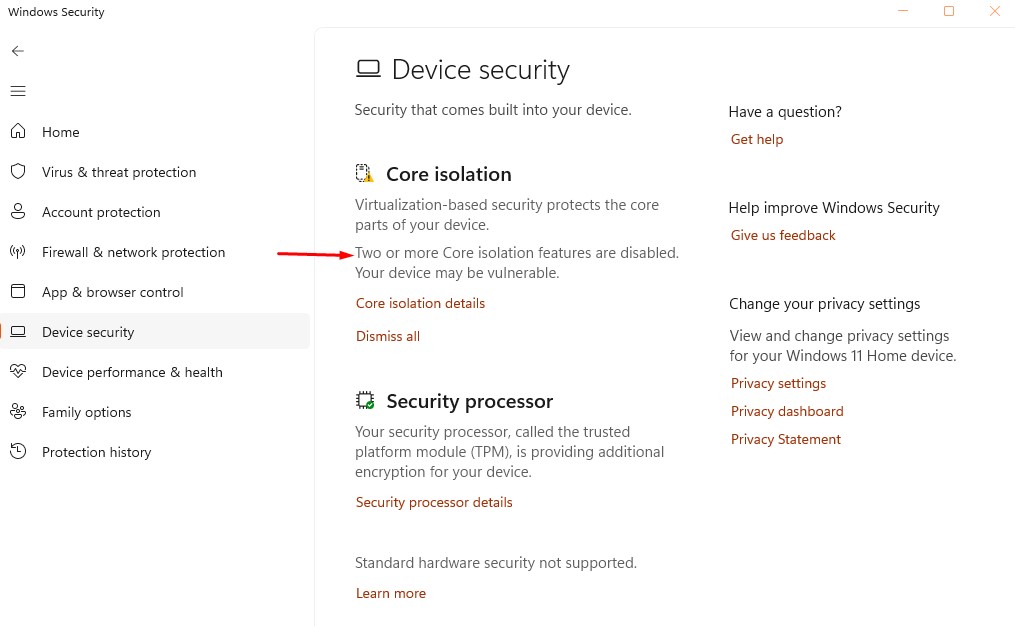Dismiss all Core isolation warnings
This screenshot has width=1015, height=626.
tap(388, 336)
